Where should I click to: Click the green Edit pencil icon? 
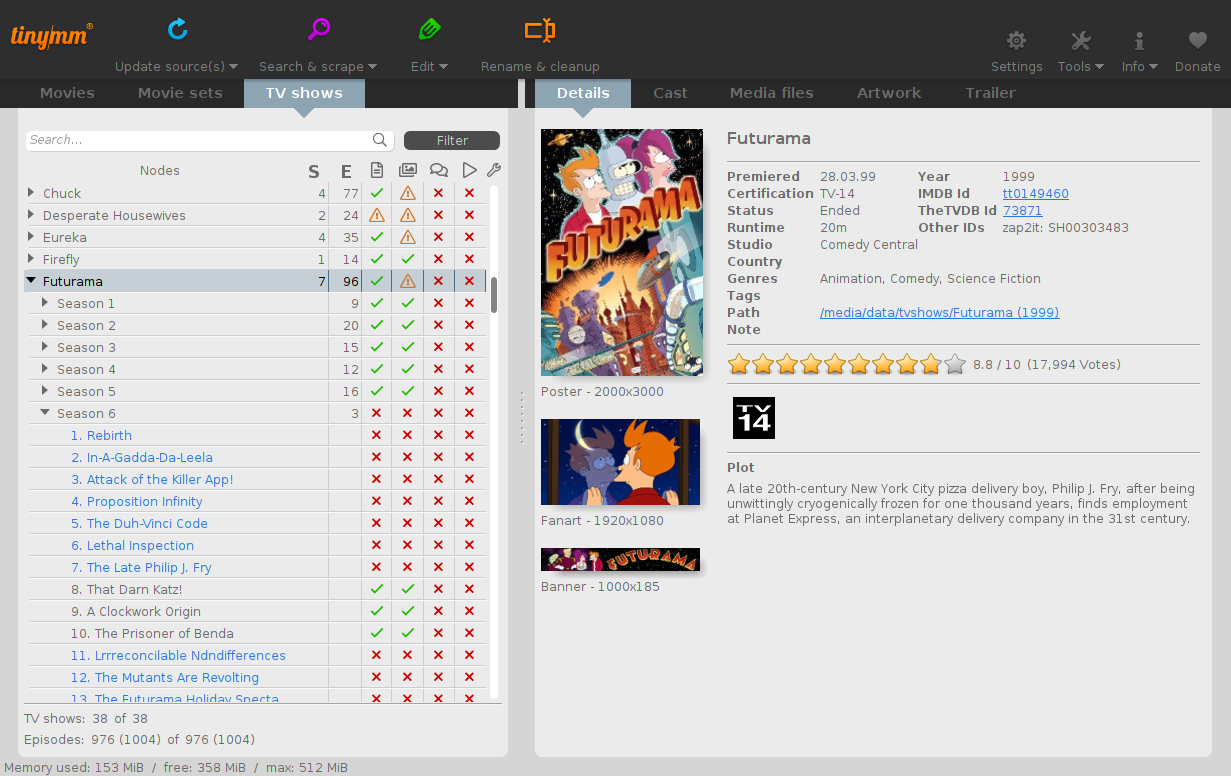pyautogui.click(x=429, y=29)
